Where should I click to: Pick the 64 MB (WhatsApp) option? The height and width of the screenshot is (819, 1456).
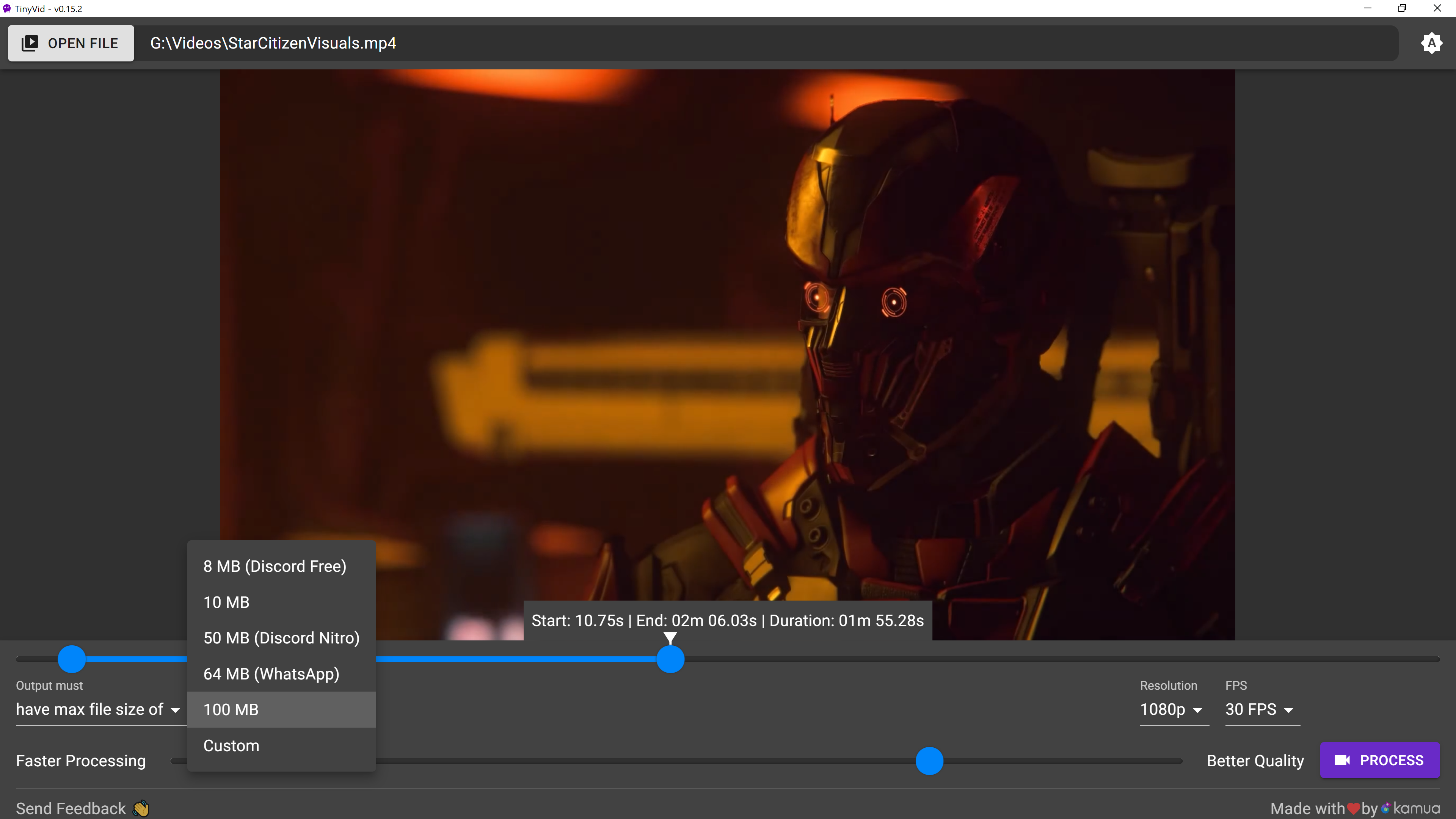(x=271, y=674)
